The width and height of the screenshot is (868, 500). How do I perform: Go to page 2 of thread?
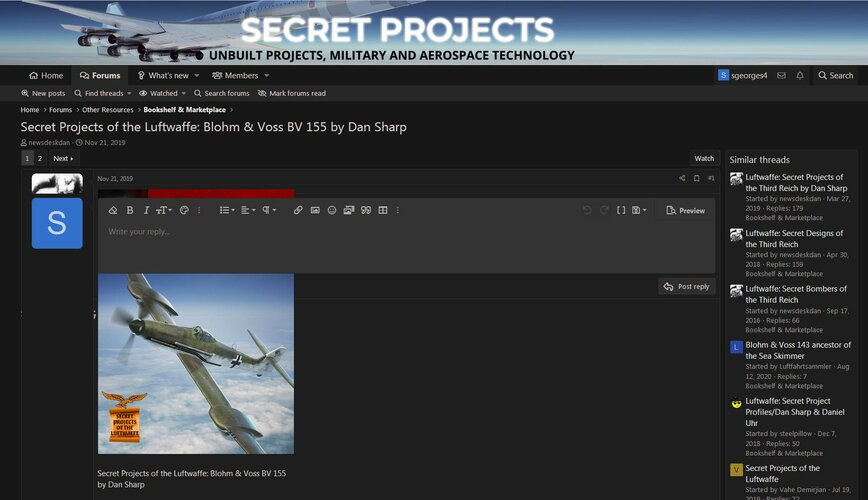(x=40, y=158)
